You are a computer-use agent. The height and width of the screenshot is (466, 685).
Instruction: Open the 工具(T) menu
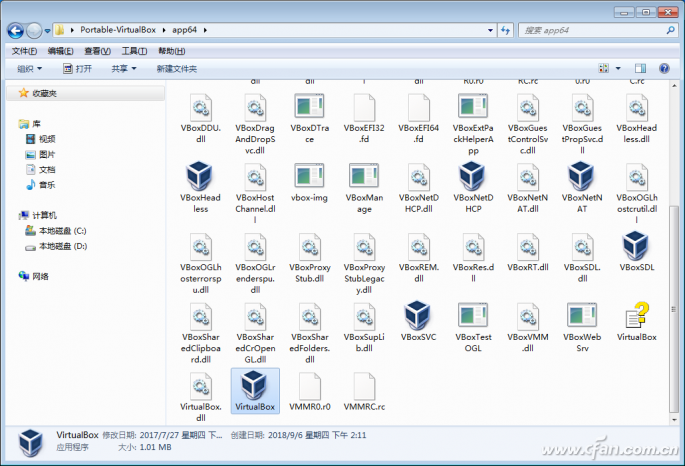[134, 51]
